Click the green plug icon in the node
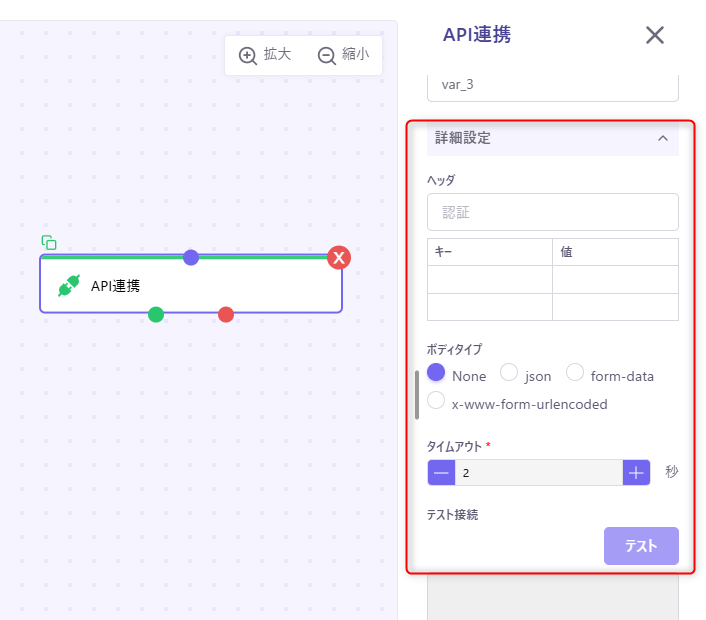 (68, 286)
